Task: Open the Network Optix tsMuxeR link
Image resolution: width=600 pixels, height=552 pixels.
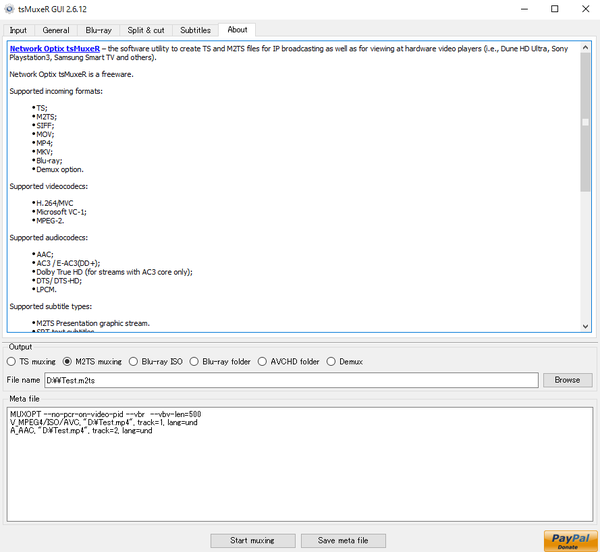Action: click(x=55, y=49)
